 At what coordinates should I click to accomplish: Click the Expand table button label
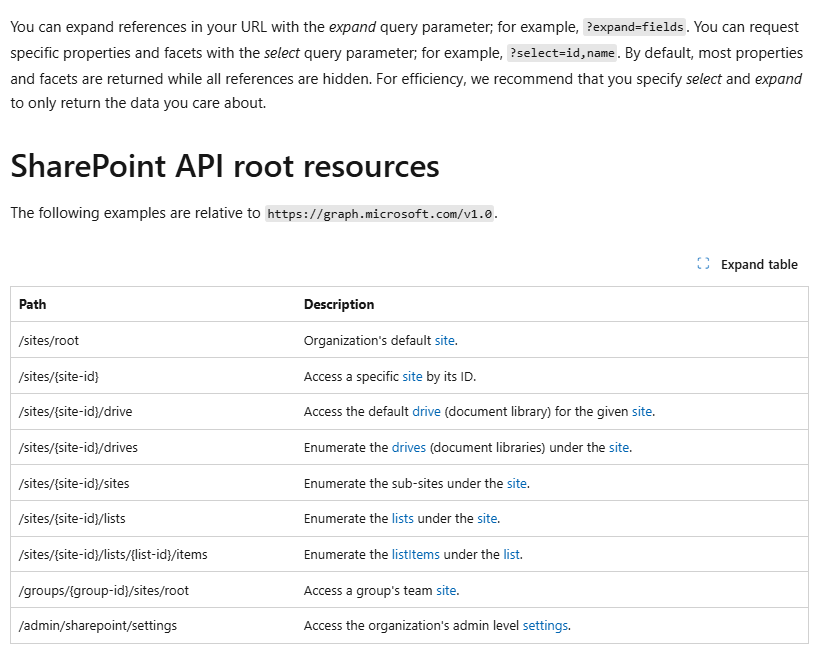[x=759, y=264]
